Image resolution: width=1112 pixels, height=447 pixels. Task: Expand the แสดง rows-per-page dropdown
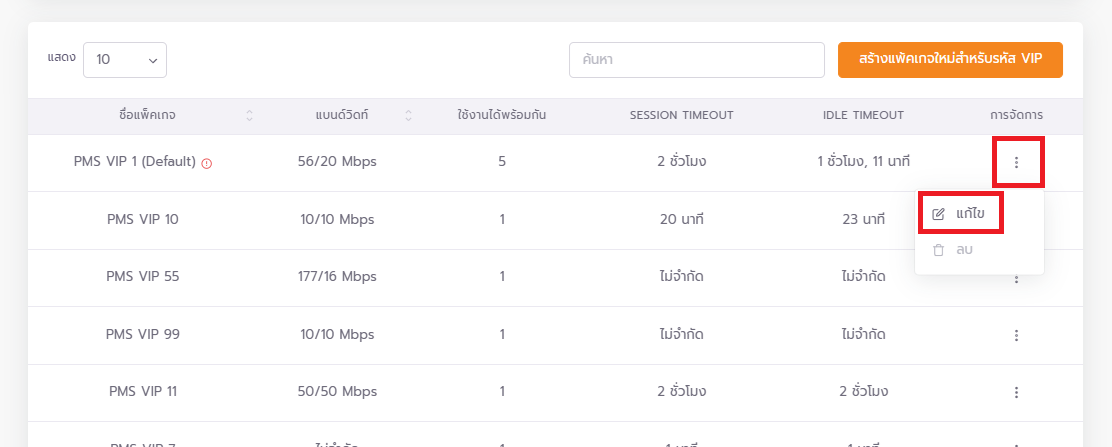(125, 60)
